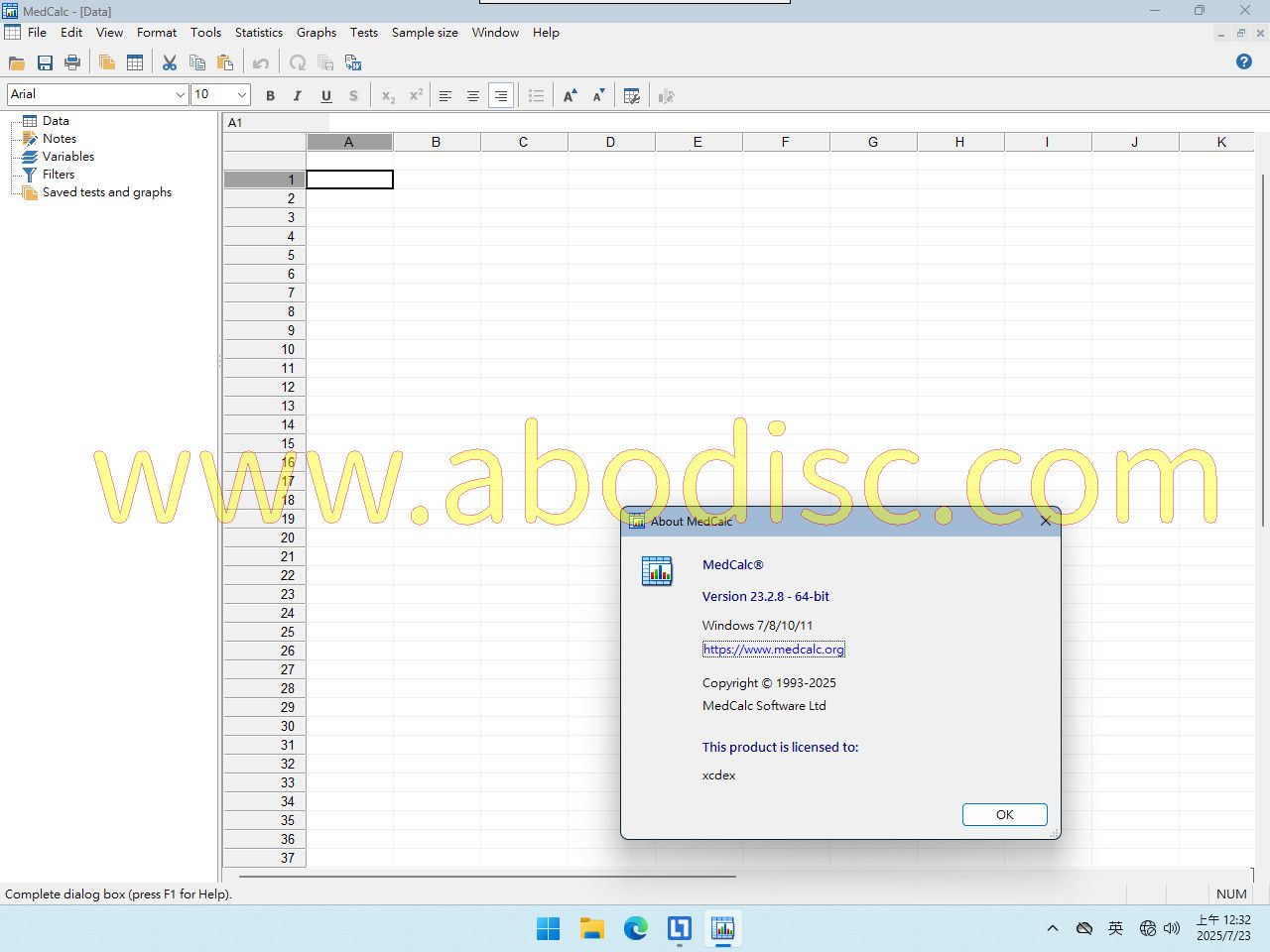Toggle Strikethrough formatting
The image size is (1270, 952).
click(353, 96)
